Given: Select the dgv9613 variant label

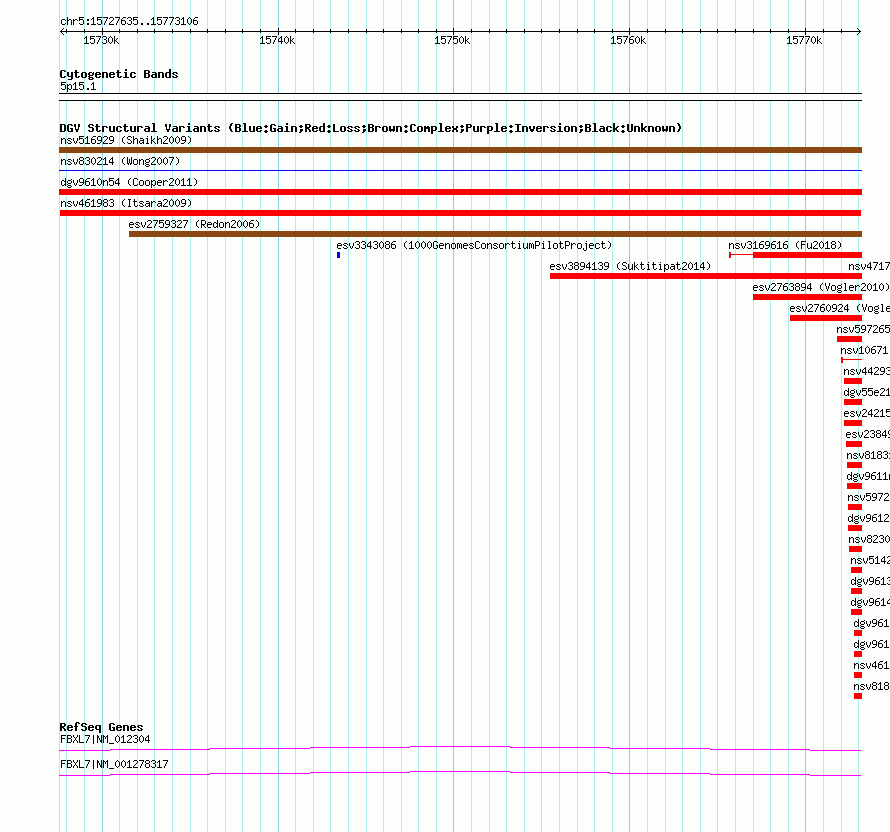Looking at the screenshot, I should click(x=870, y=581).
